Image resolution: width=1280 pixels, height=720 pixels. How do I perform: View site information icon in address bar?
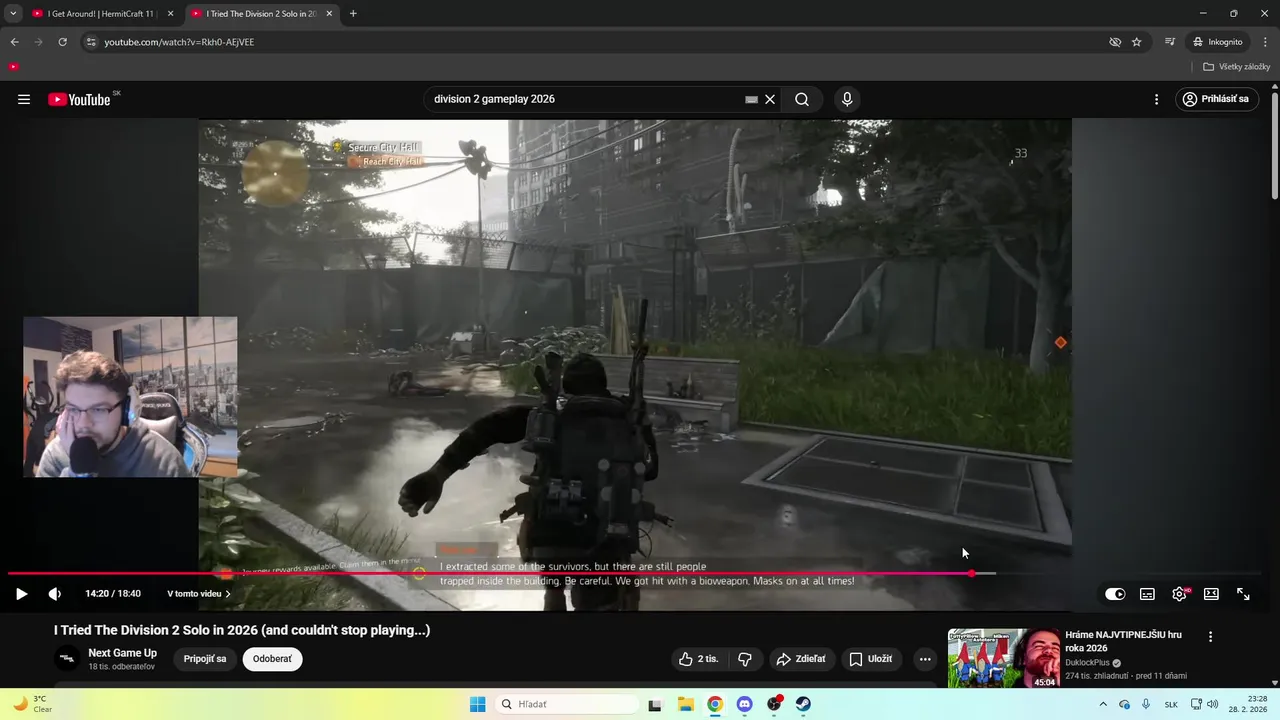(x=91, y=42)
